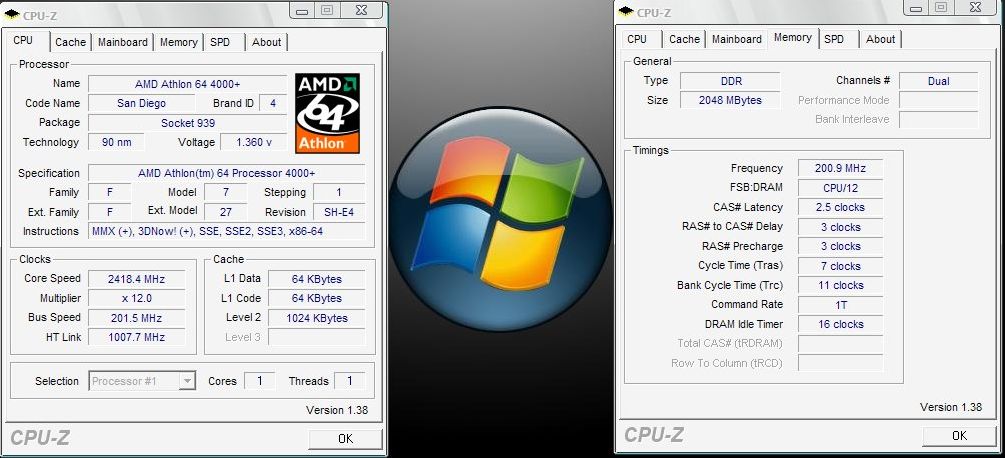
Task: Open the Mainboard tab in right CPU-Z window
Action: [737, 39]
